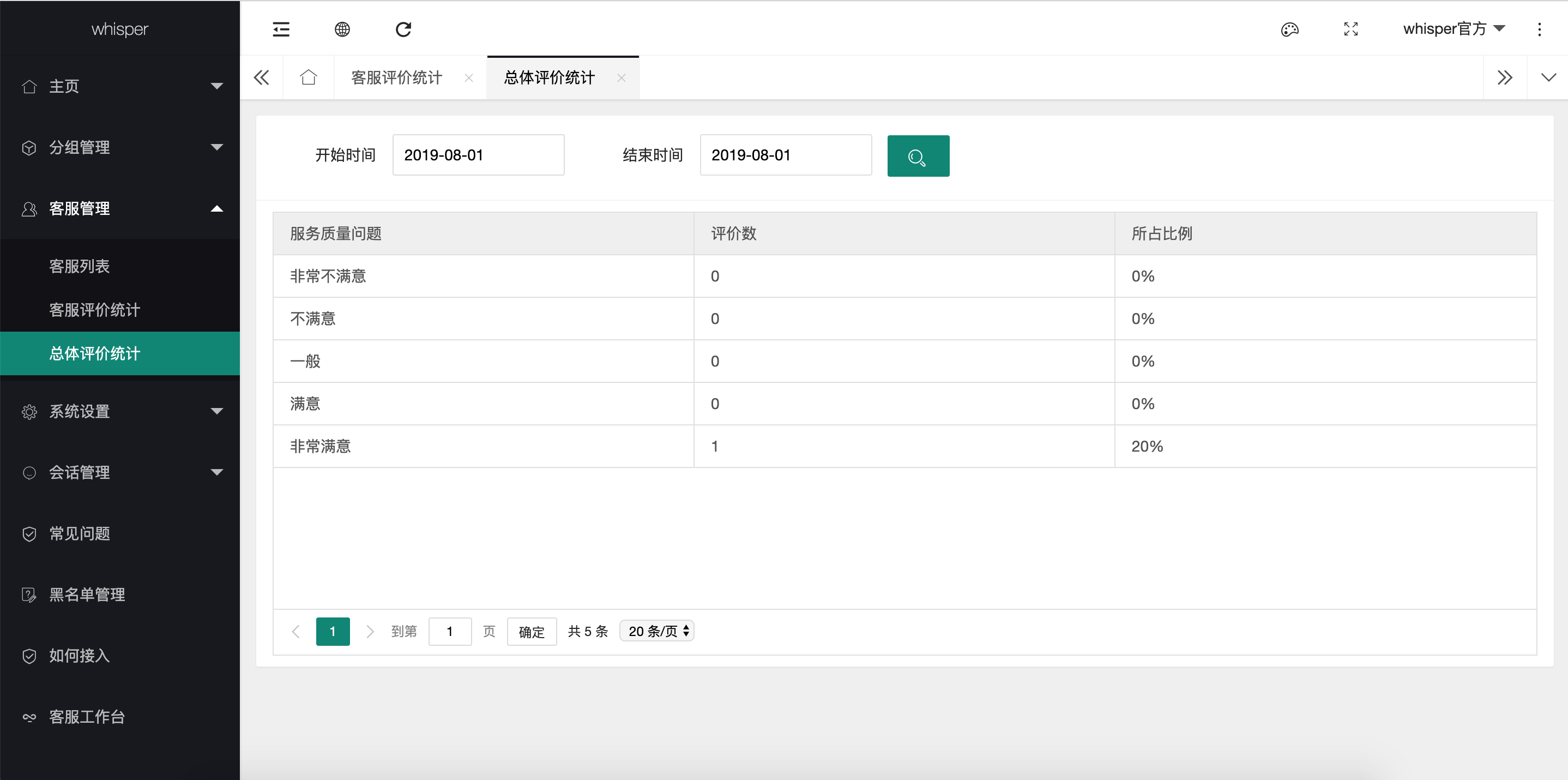Select 总体评价统计 in sidebar
Viewport: 1568px width, 780px height.
click(x=120, y=353)
